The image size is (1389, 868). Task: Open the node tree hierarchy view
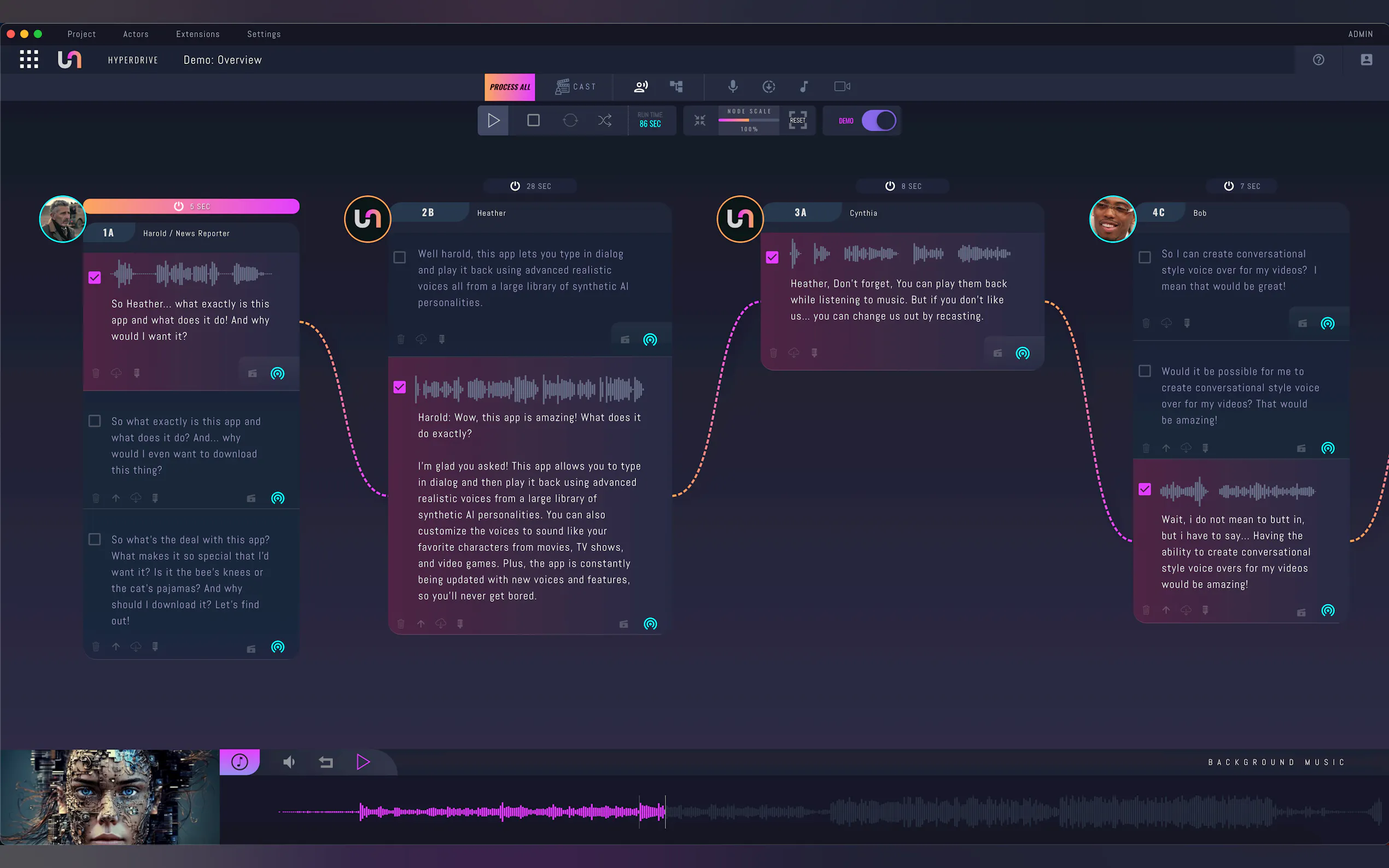(x=676, y=87)
